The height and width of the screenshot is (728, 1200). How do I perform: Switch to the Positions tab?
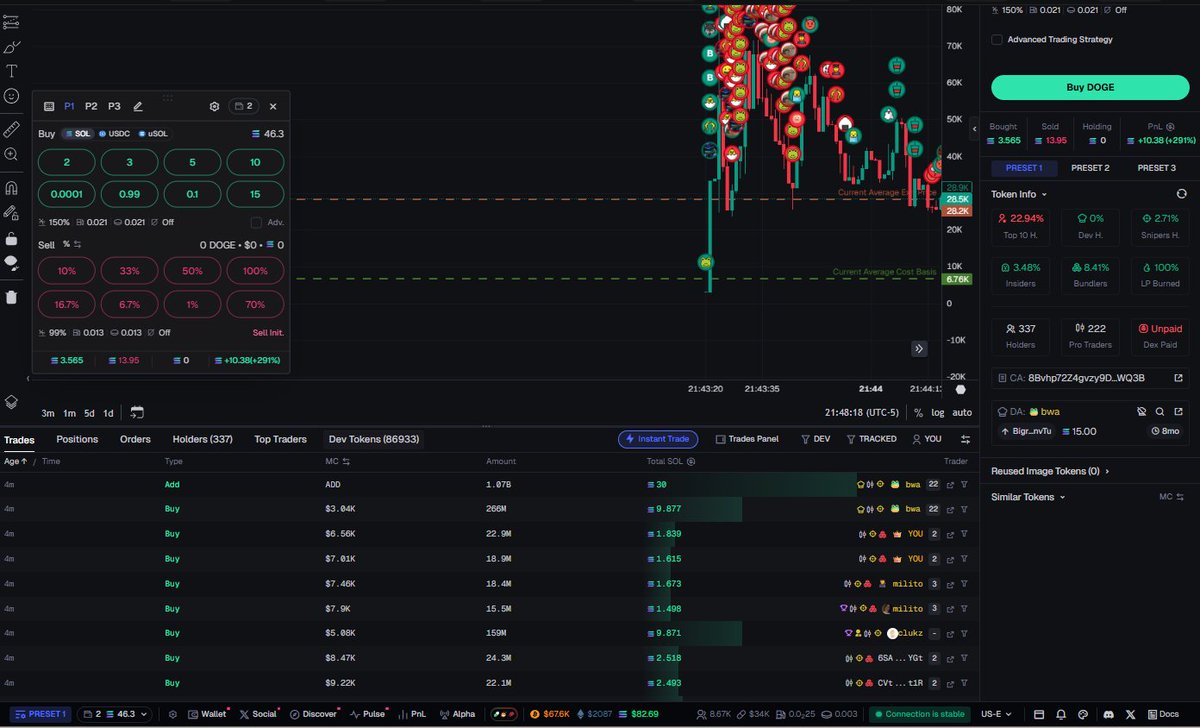[x=77, y=439]
